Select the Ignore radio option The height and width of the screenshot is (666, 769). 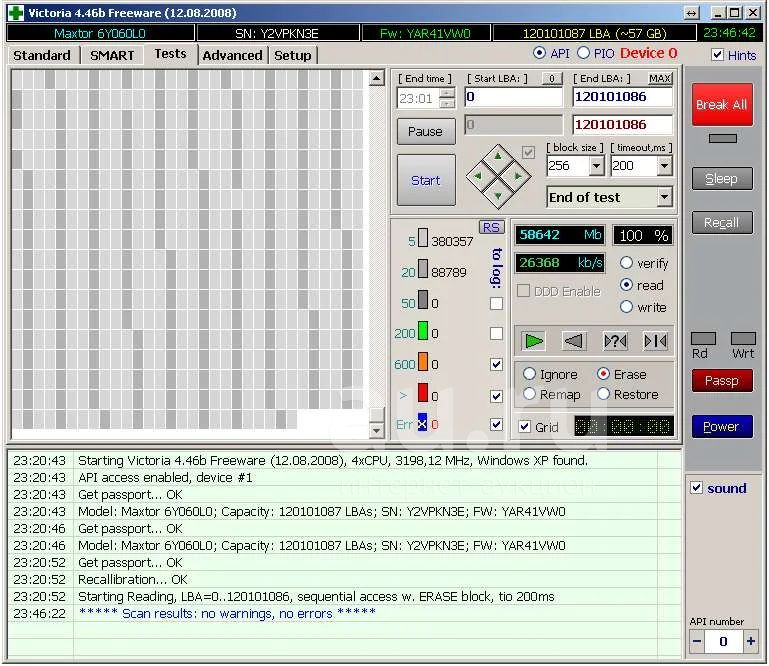coord(529,374)
